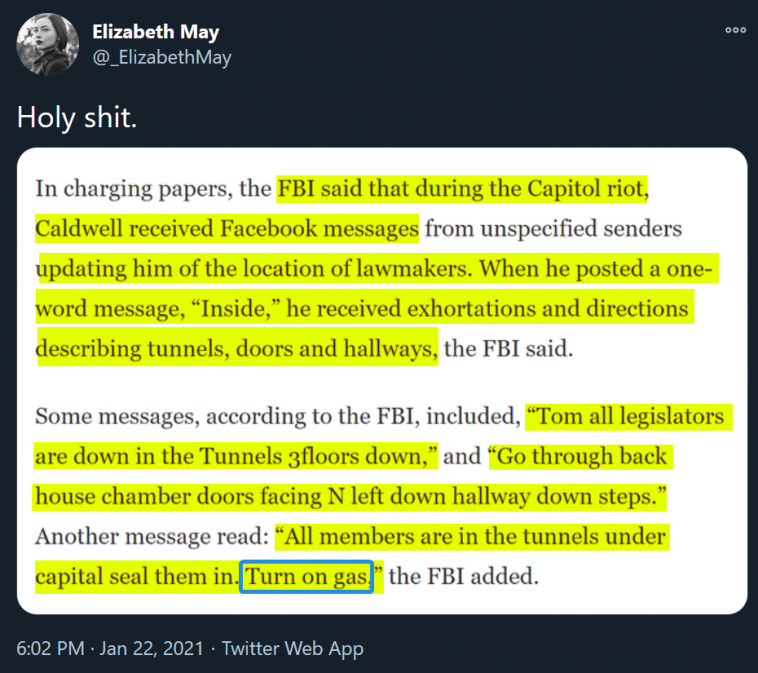Click highlighted "capital seal them in." text
This screenshot has width=758, height=673.
[x=137, y=576]
